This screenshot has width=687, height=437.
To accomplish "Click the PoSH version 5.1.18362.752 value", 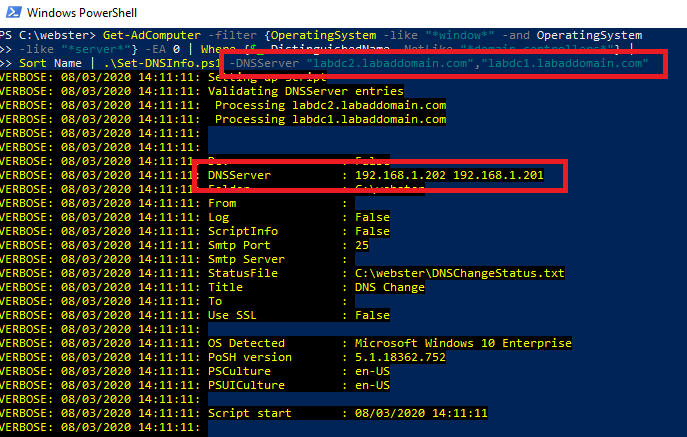I will click(x=404, y=357).
